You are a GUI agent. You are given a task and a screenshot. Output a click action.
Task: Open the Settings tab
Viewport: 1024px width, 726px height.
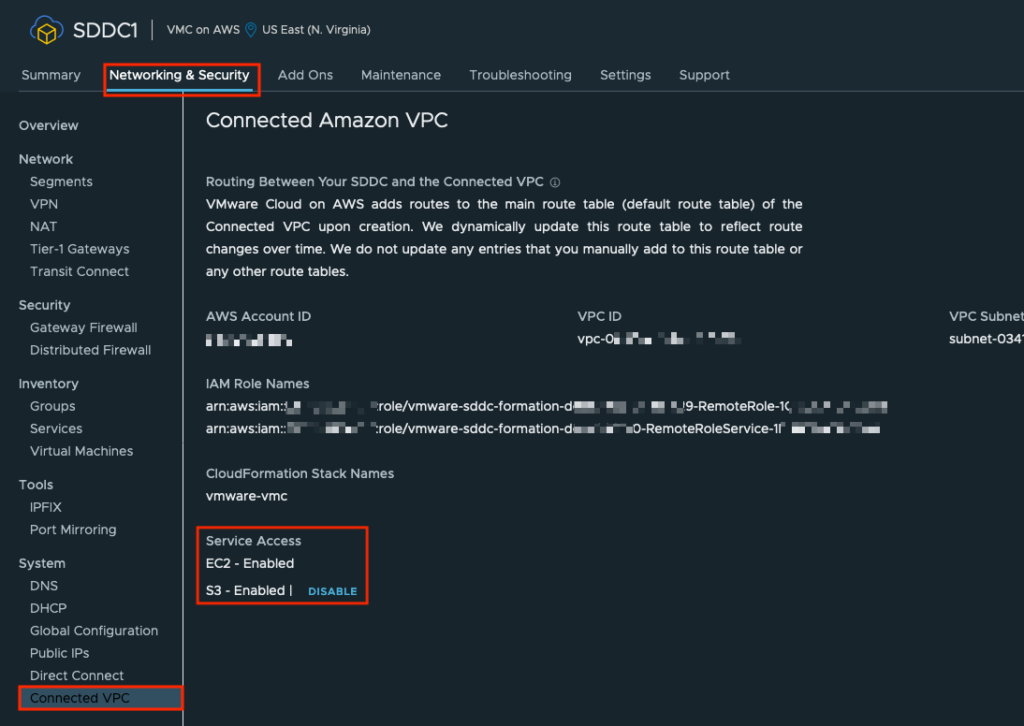(626, 75)
